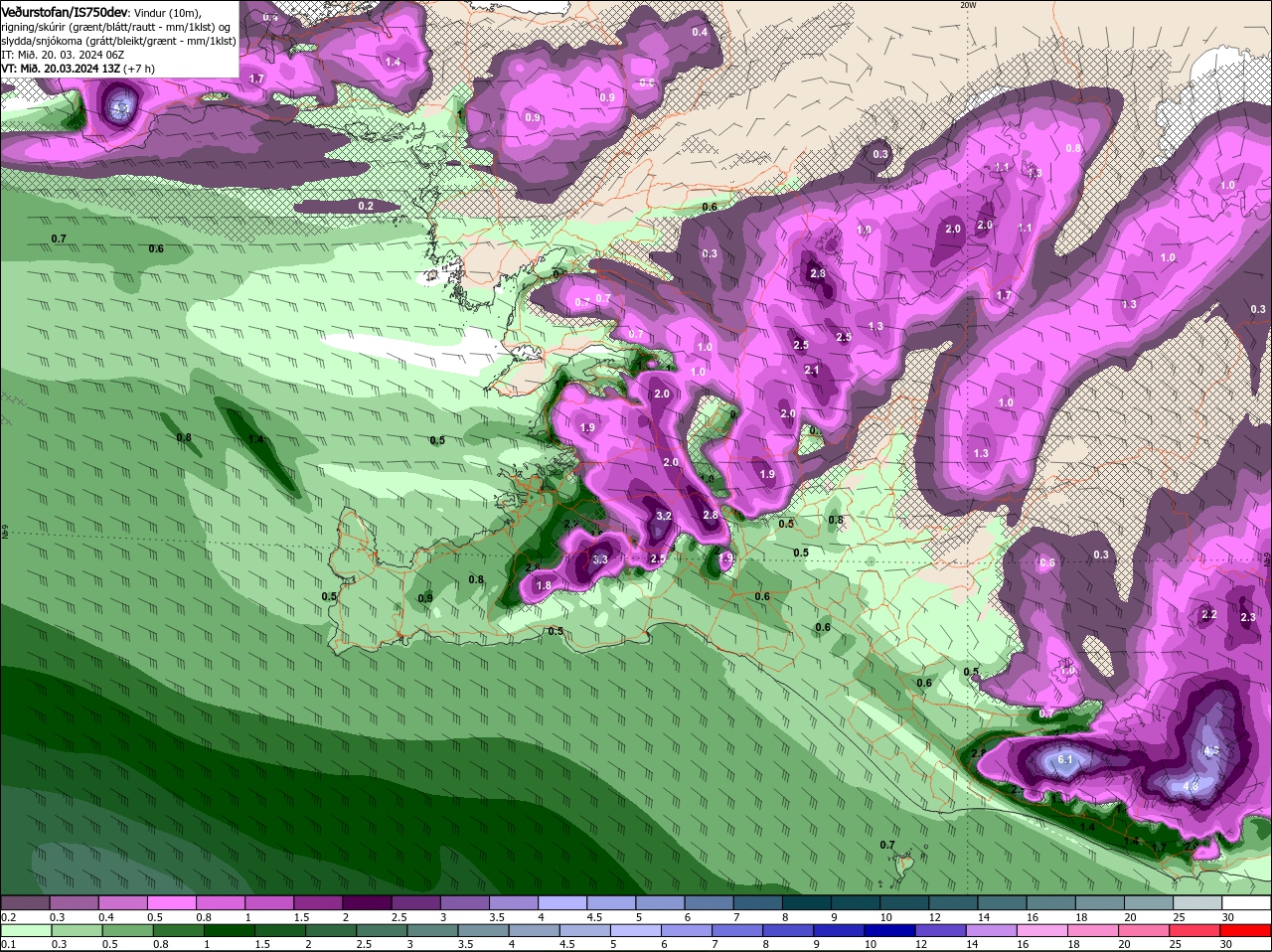Click the 4.8 value in the lavender core
Viewport: 1272px width, 952px height.
pos(1191,785)
